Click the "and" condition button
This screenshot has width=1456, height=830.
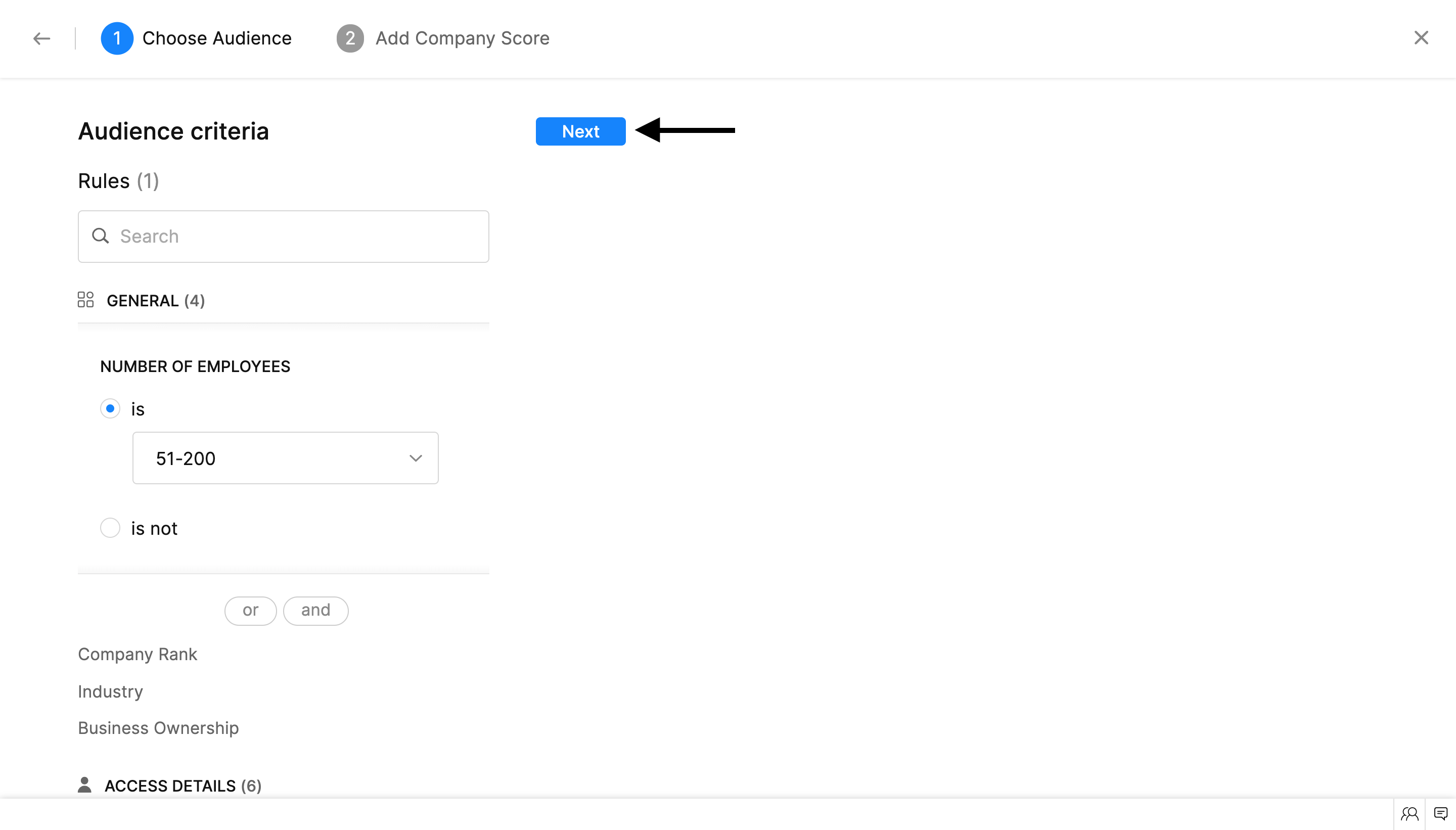point(315,611)
